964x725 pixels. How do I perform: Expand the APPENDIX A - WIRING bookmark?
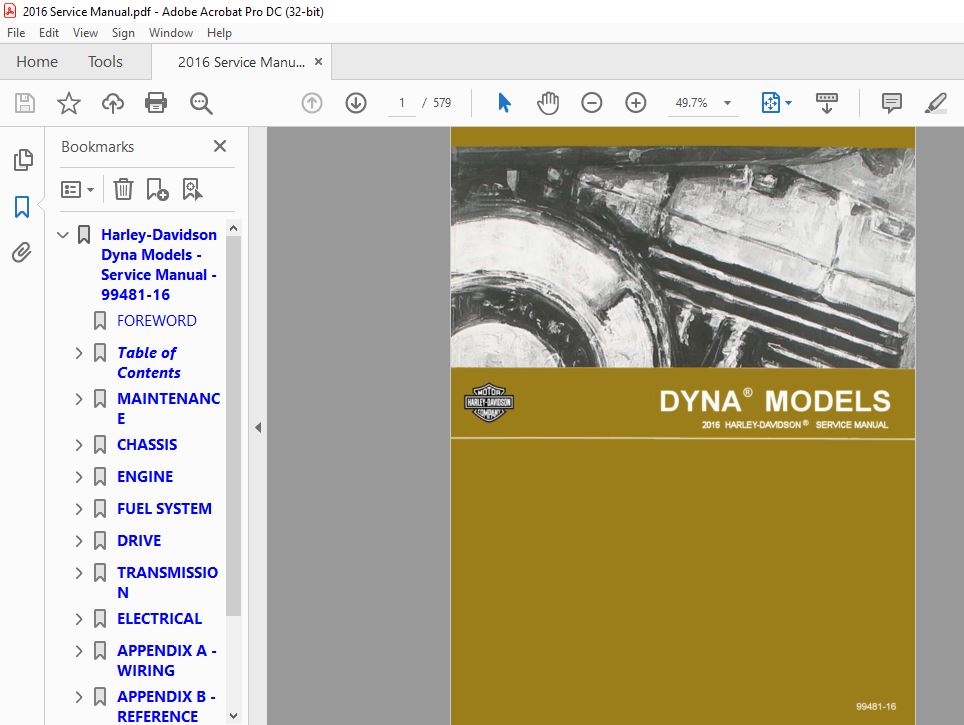(x=79, y=651)
